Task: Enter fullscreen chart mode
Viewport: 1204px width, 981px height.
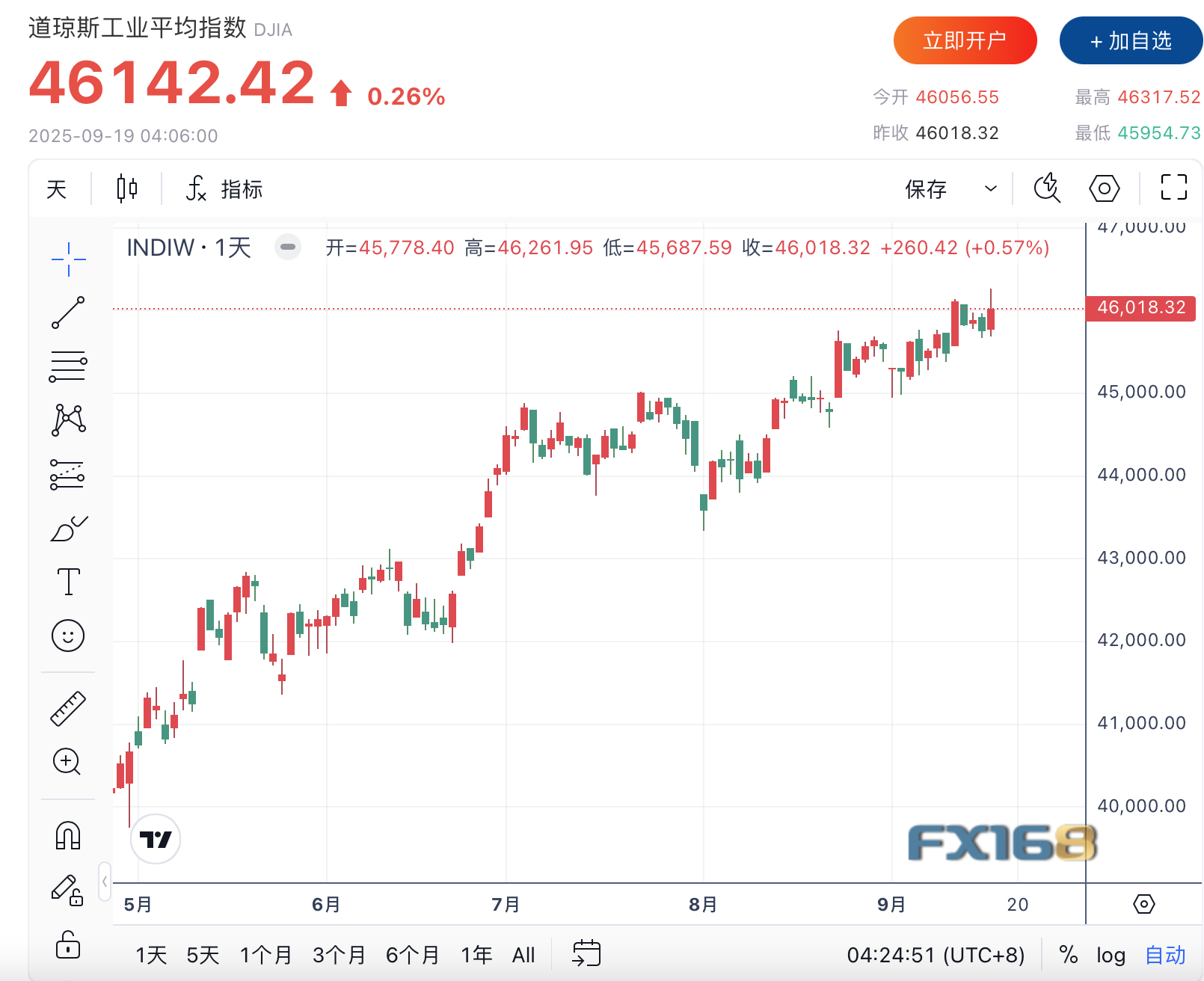Action: tap(1173, 188)
